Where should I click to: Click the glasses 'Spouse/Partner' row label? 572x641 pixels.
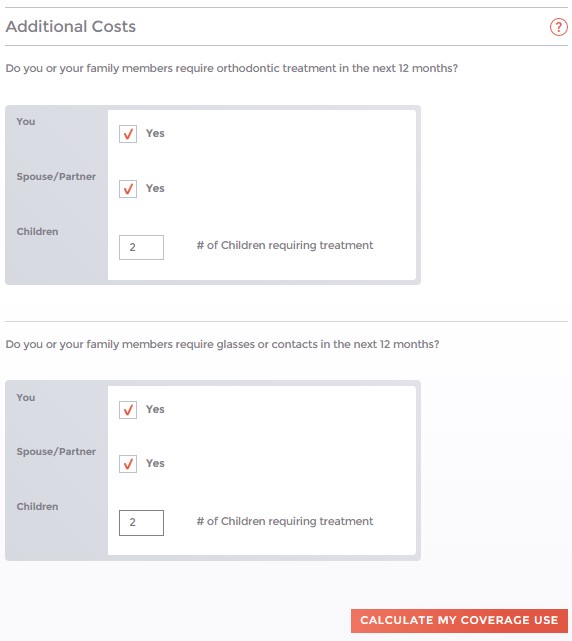click(x=56, y=452)
